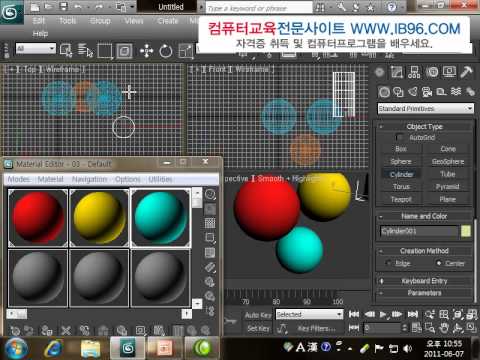Activate Select and Scale tool
Image resolution: width=480 pixels, height=360 pixels.
coord(185,51)
